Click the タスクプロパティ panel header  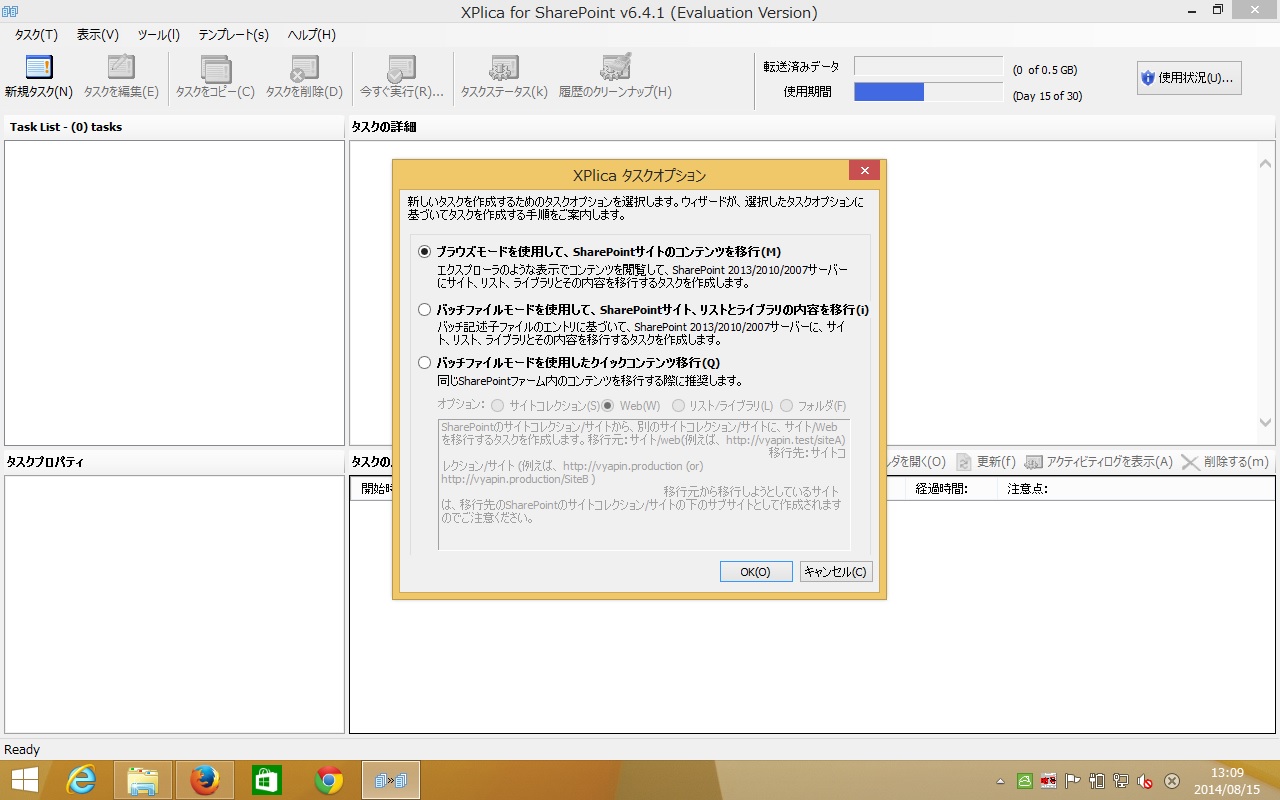45,462
